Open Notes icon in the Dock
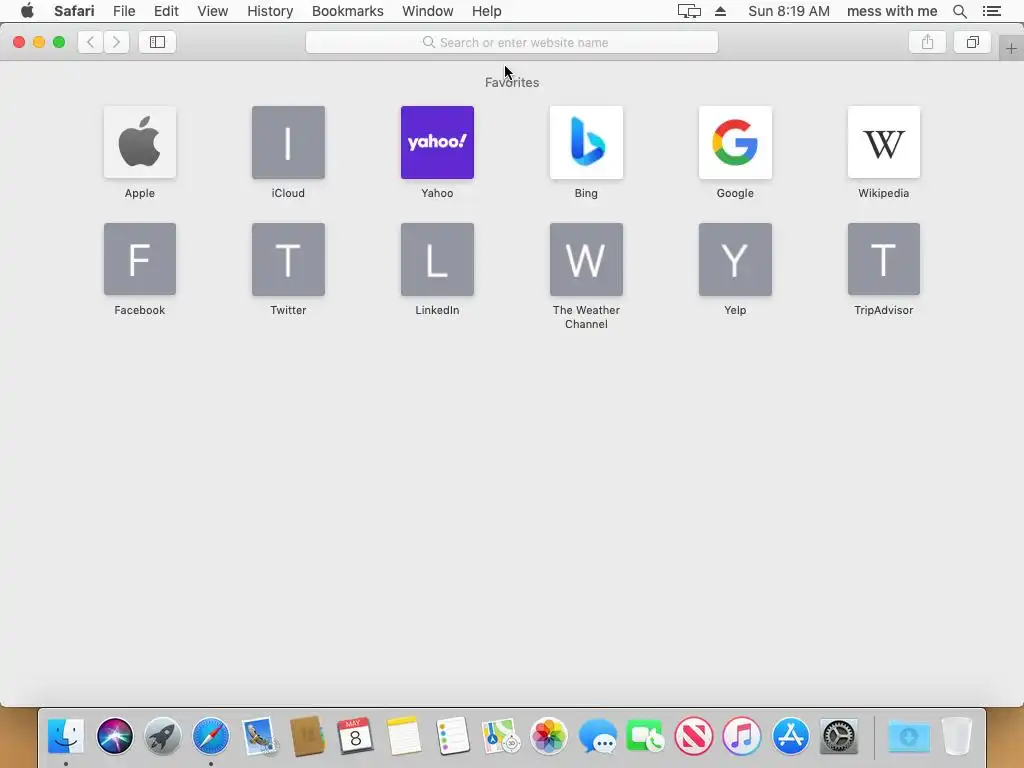The height and width of the screenshot is (768, 1024). 404,736
